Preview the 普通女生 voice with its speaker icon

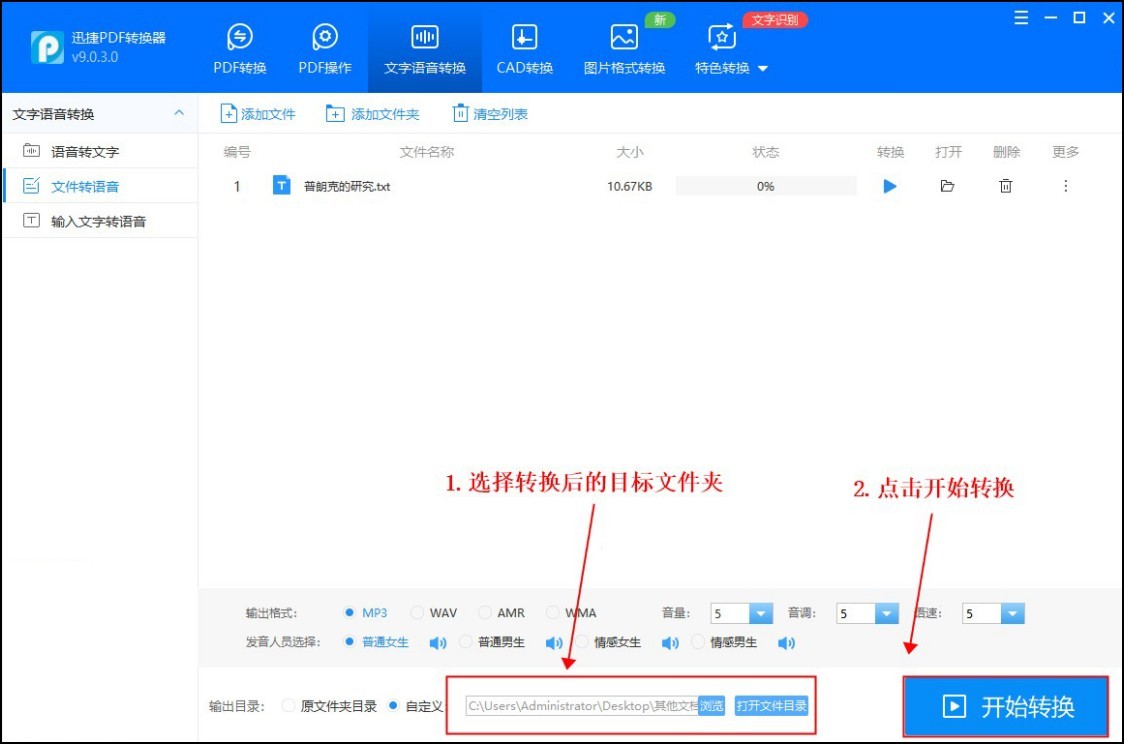pos(437,643)
